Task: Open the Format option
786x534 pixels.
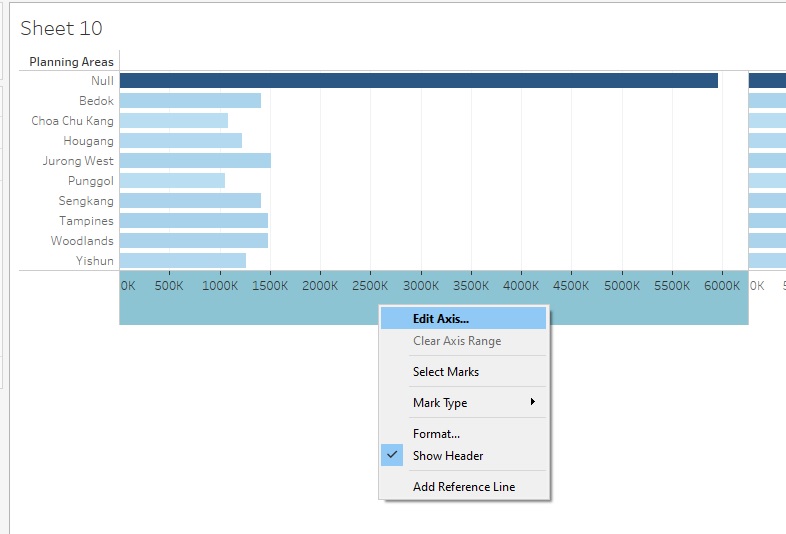Action: tap(436, 434)
